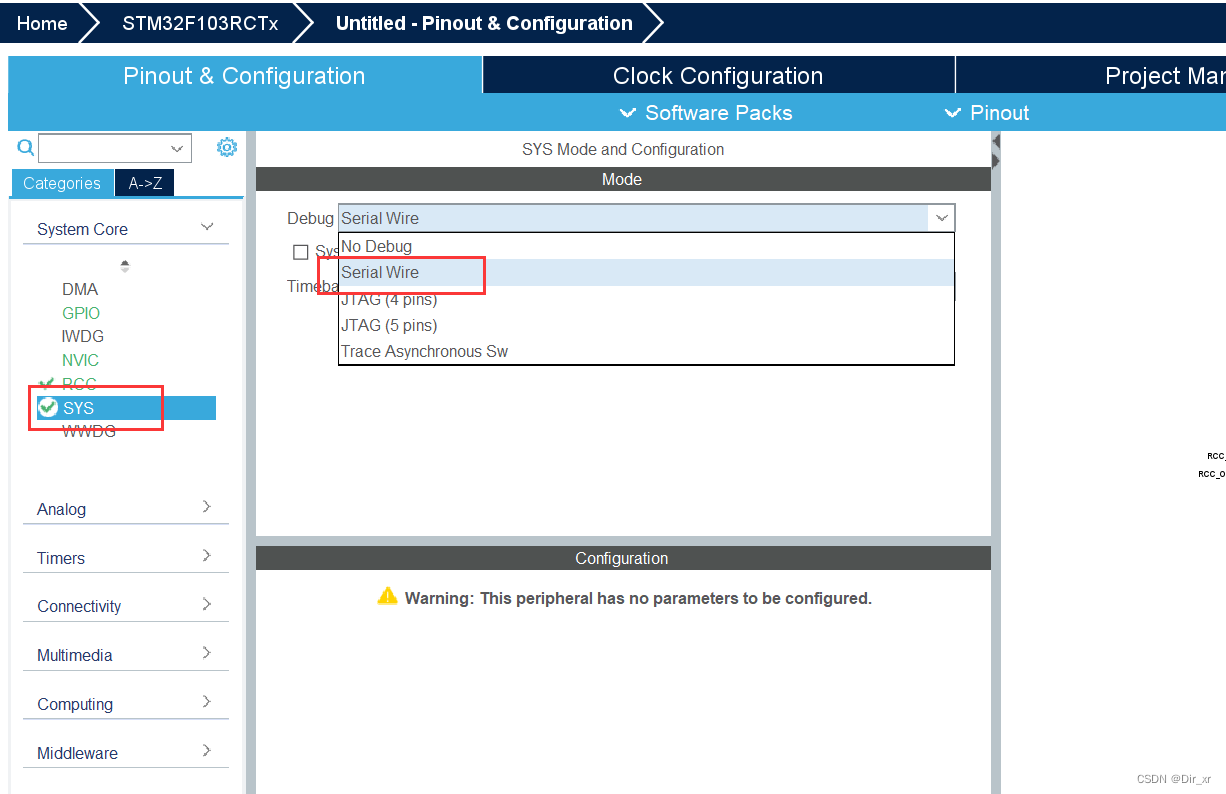This screenshot has width=1226, height=794.
Task: Choose JTAG (5 pins) option
Action: pyautogui.click(x=646, y=325)
